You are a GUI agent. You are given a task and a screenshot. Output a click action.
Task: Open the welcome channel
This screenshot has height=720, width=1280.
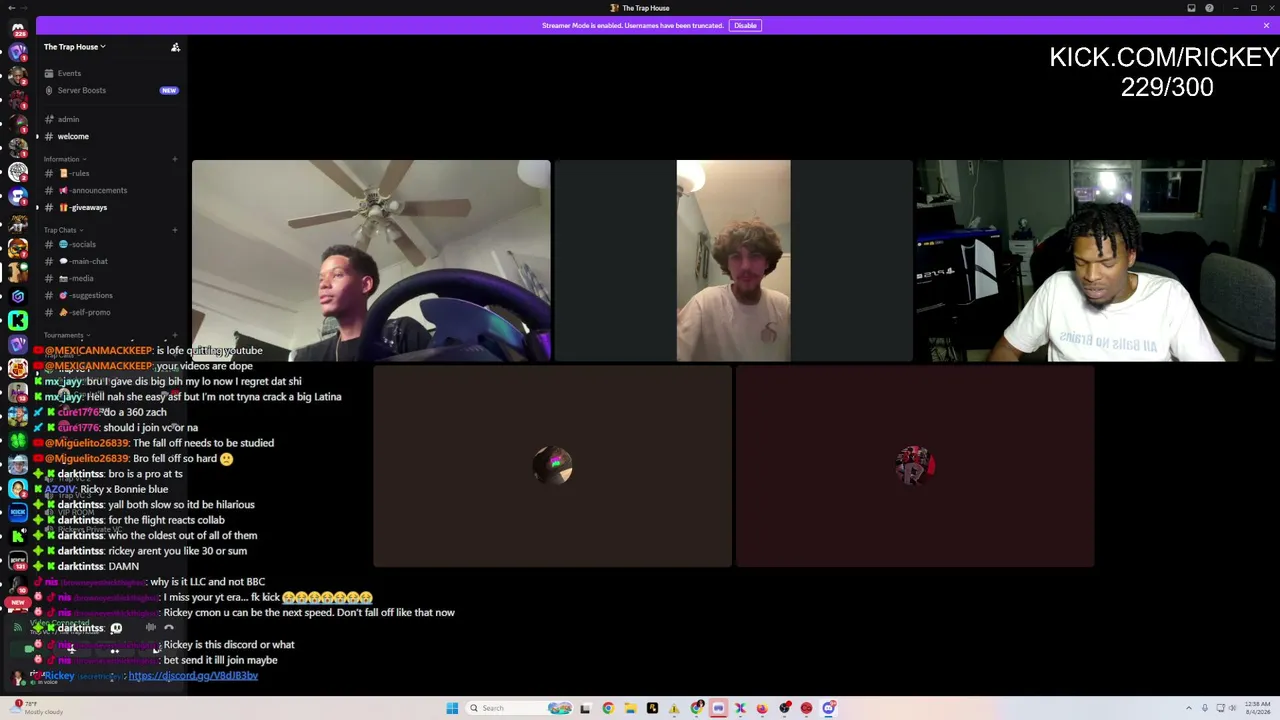click(73, 136)
